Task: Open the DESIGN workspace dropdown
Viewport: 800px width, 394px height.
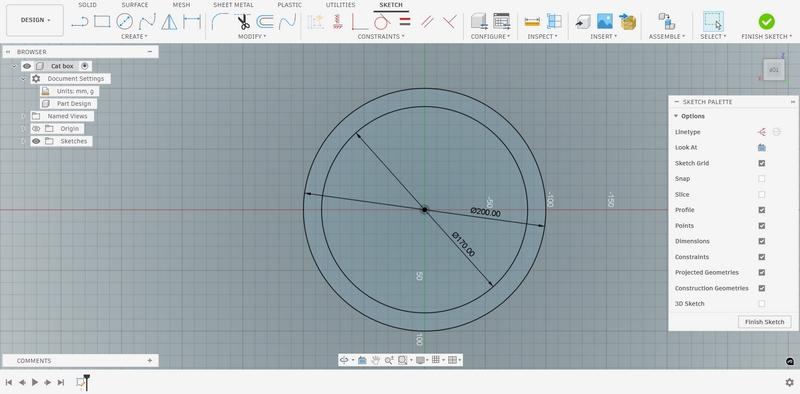Action: click(x=35, y=20)
